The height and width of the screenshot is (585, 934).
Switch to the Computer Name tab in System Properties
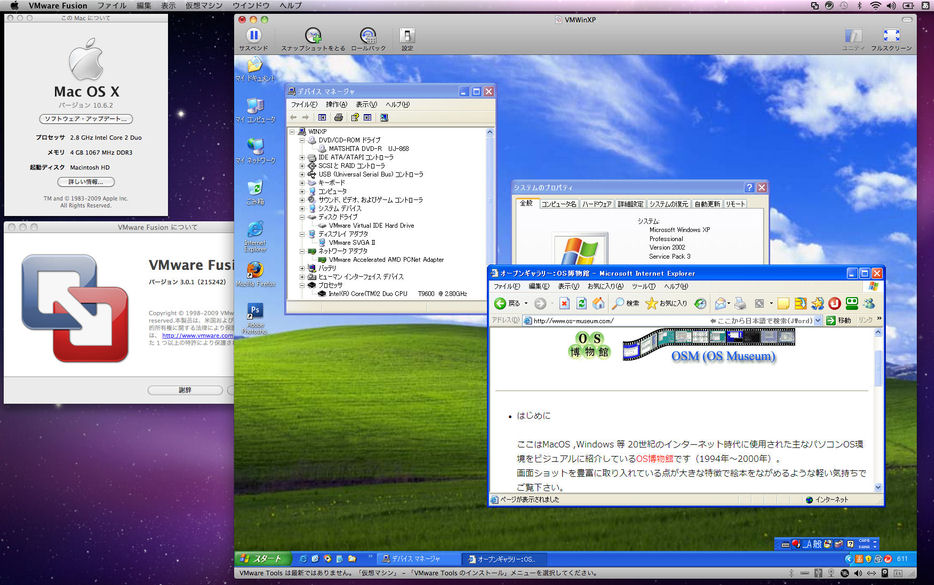(559, 204)
